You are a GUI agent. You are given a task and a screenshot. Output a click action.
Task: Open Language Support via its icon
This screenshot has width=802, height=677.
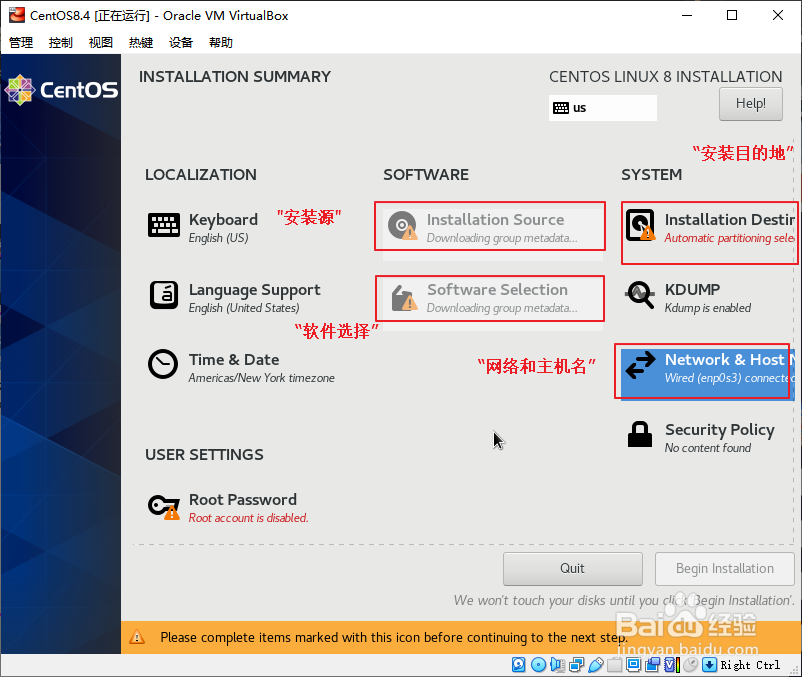(x=164, y=295)
